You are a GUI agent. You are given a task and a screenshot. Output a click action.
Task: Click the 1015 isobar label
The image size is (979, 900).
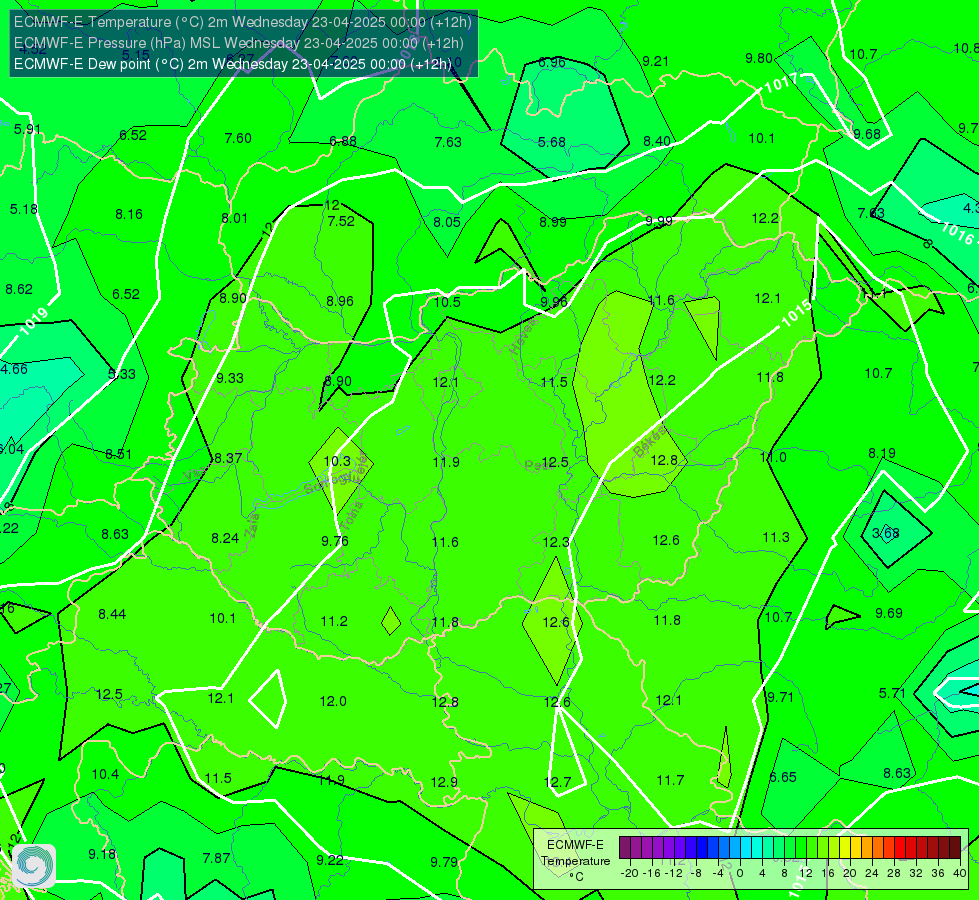point(797,314)
